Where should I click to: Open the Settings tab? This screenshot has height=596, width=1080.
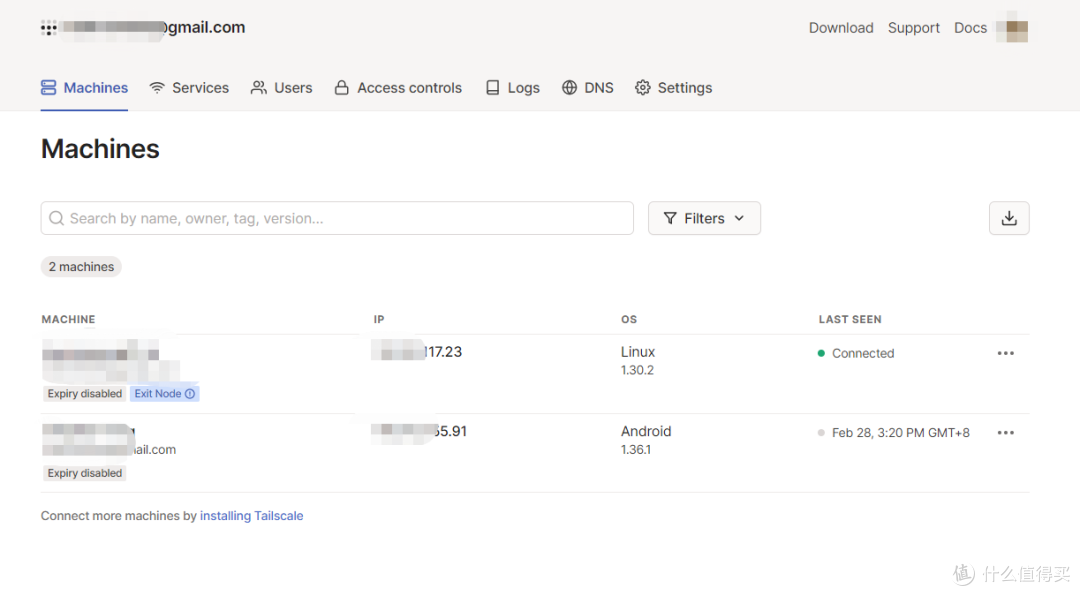(x=673, y=88)
